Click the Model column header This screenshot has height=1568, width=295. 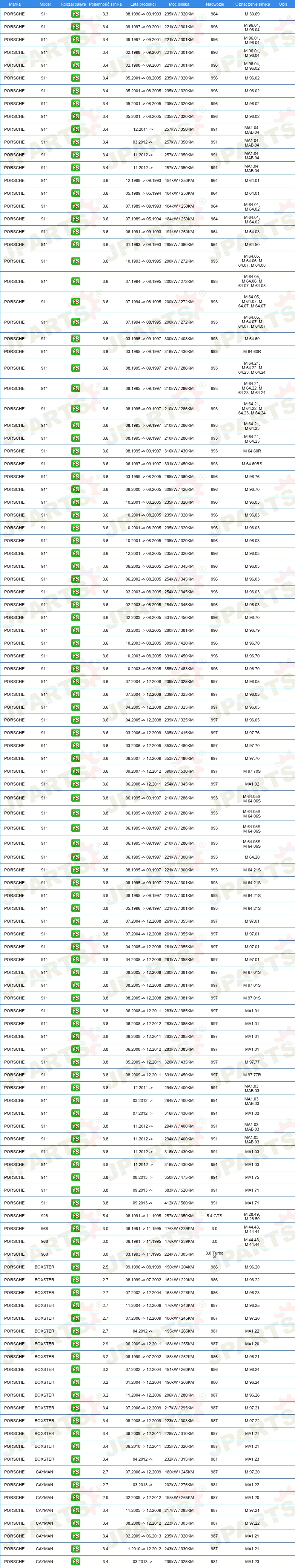tap(45, 4)
